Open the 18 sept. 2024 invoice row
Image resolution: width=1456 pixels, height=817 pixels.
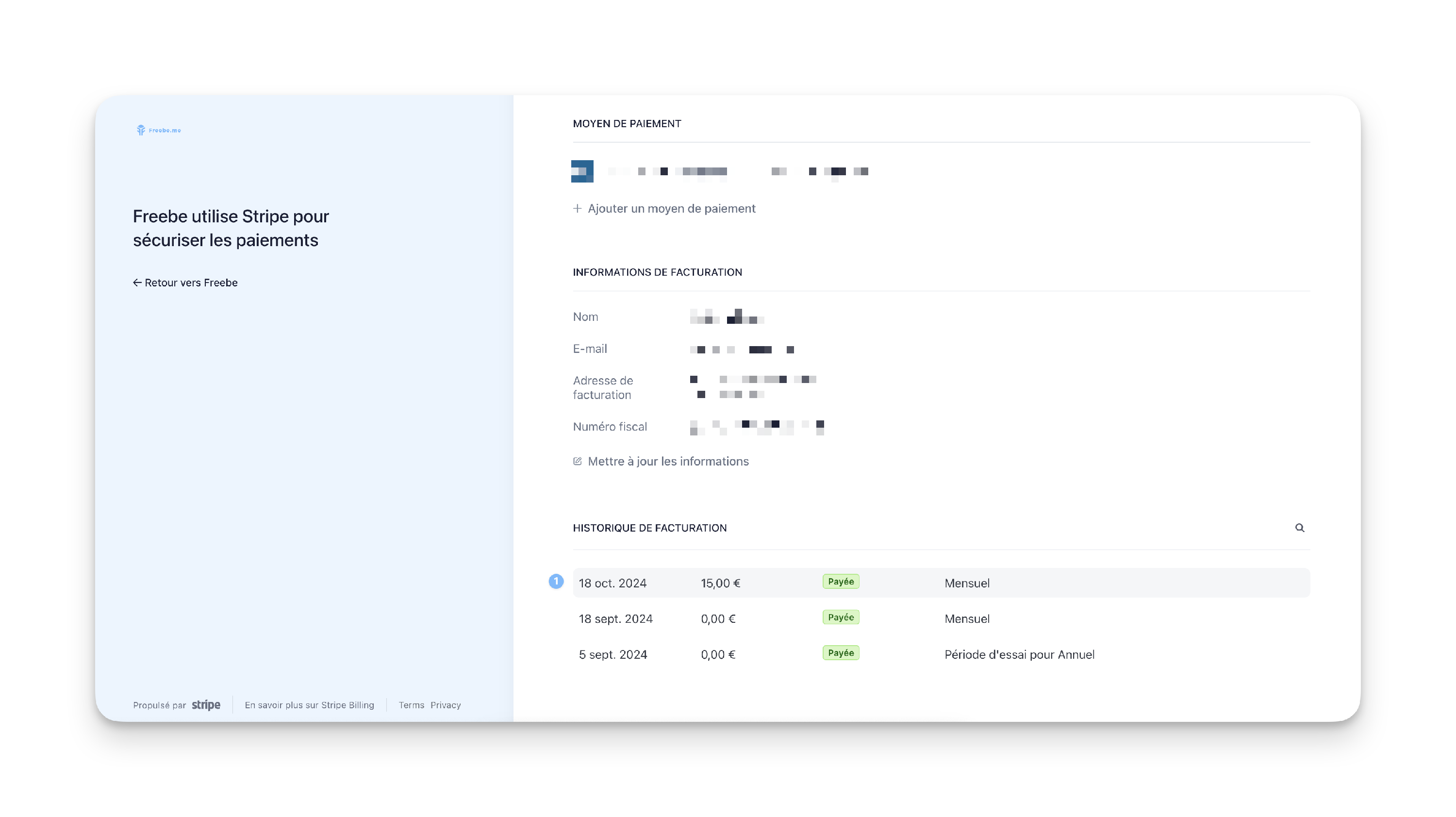(615, 618)
